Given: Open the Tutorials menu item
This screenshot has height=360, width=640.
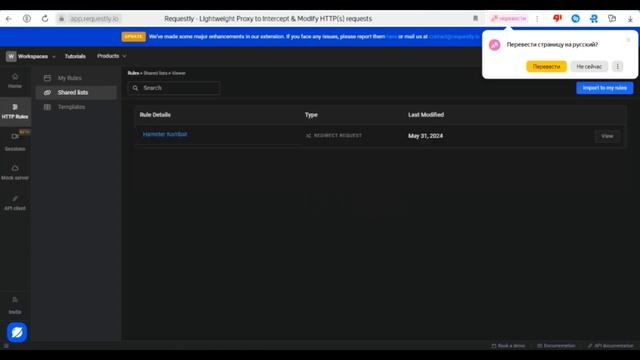Looking at the screenshot, I should (75, 56).
